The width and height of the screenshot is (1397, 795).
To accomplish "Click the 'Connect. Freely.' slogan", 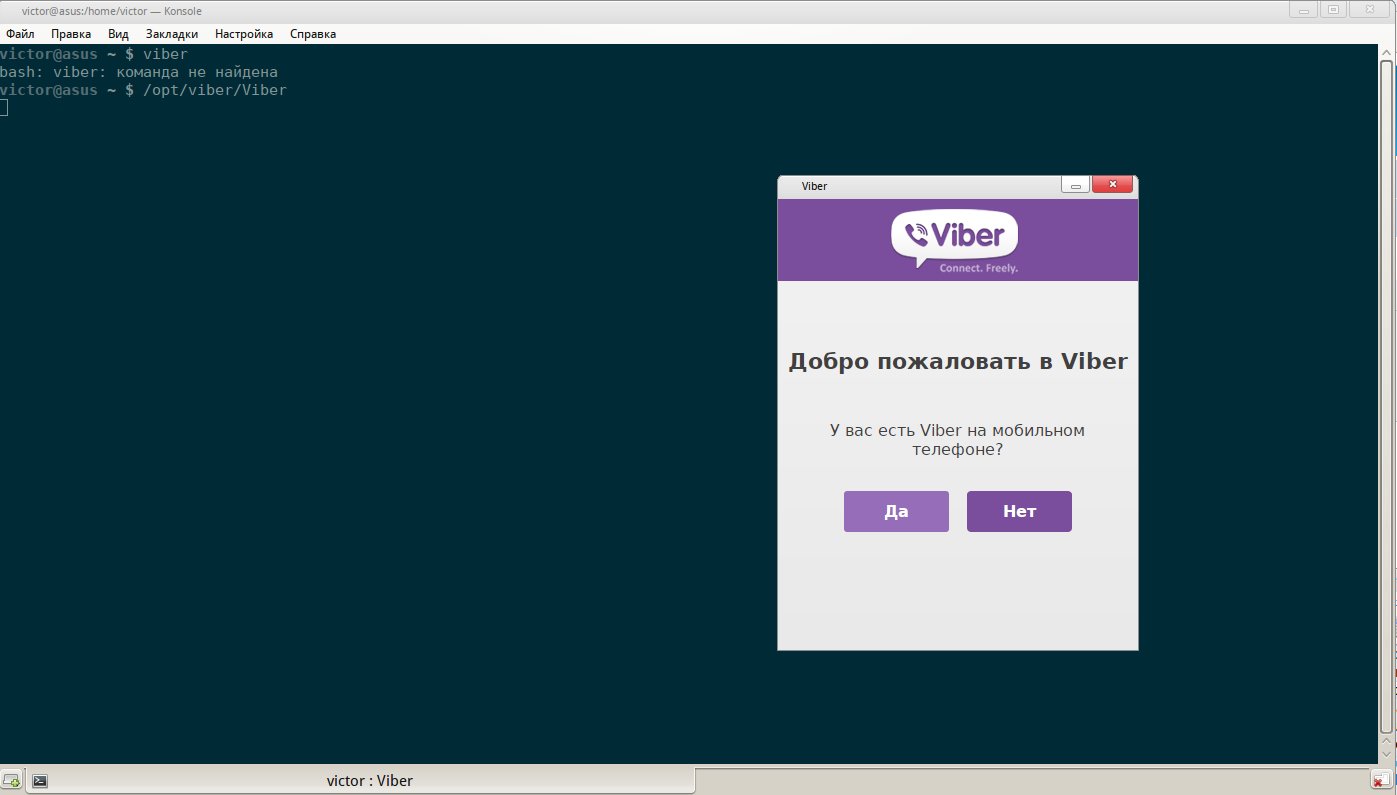I will pyautogui.click(x=978, y=268).
